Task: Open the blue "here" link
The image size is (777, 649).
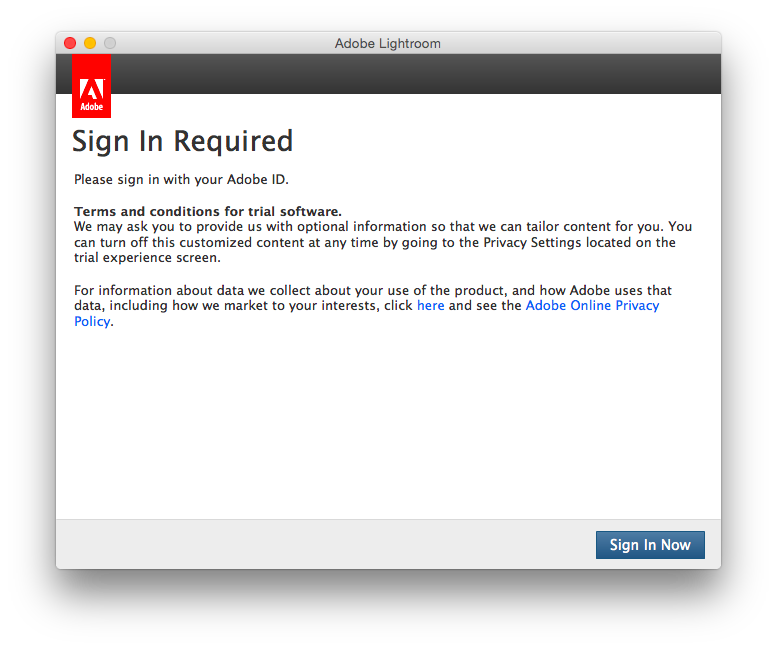Action: (430, 306)
